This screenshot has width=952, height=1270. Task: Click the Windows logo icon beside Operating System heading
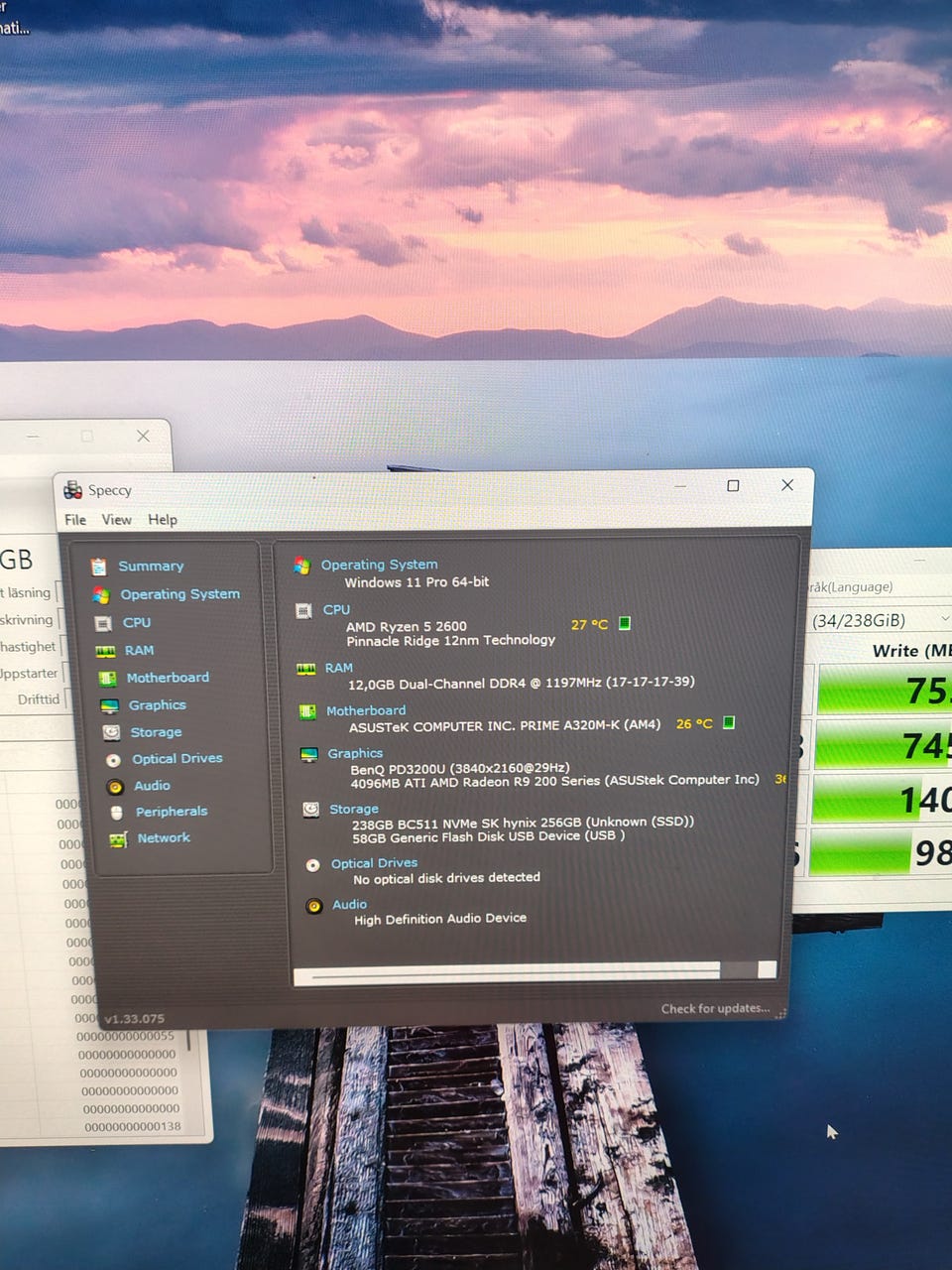click(302, 566)
